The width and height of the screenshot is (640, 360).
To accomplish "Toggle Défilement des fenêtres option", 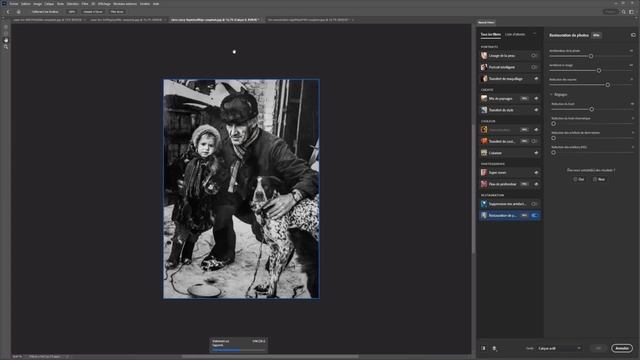I will point(45,12).
